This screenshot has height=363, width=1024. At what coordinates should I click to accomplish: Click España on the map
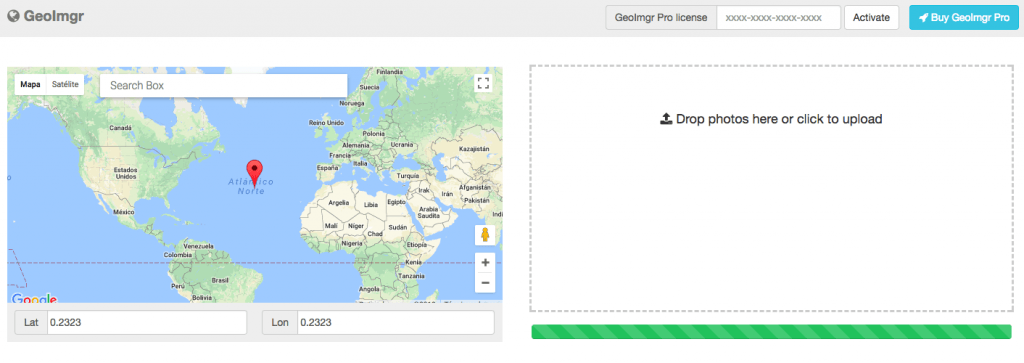click(x=327, y=168)
